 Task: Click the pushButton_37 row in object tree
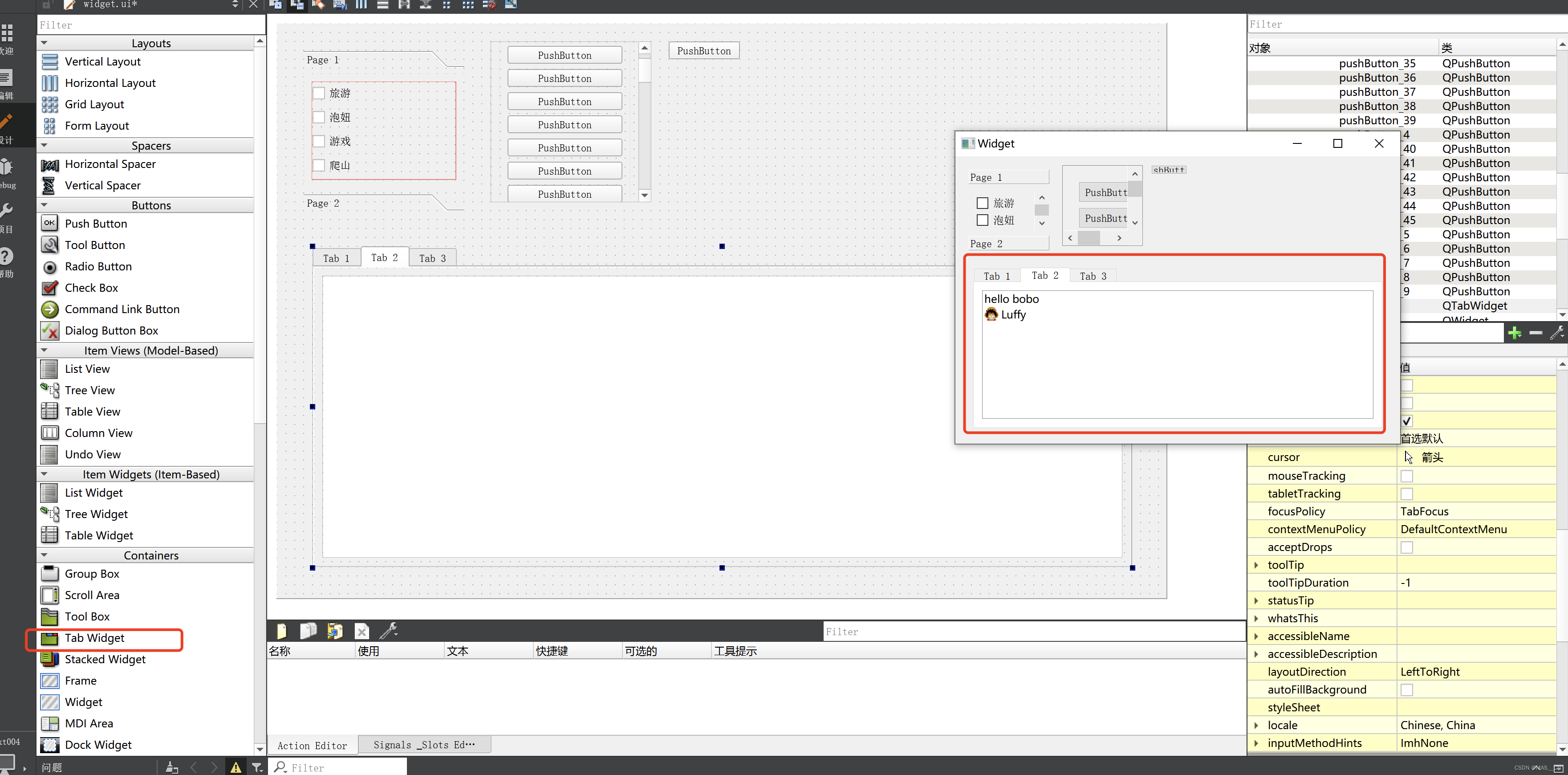tap(1377, 92)
